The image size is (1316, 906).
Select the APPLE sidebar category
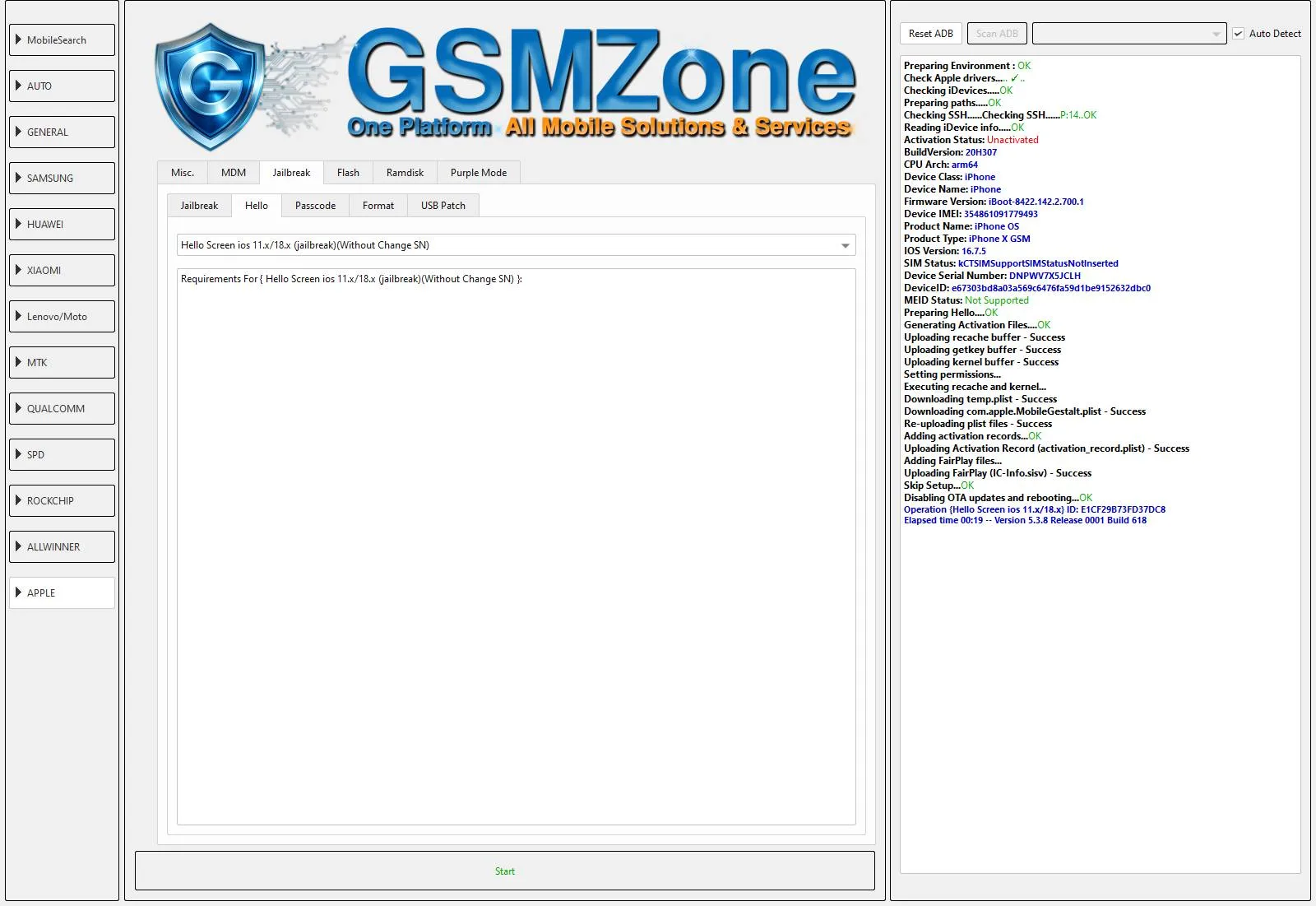(62, 592)
